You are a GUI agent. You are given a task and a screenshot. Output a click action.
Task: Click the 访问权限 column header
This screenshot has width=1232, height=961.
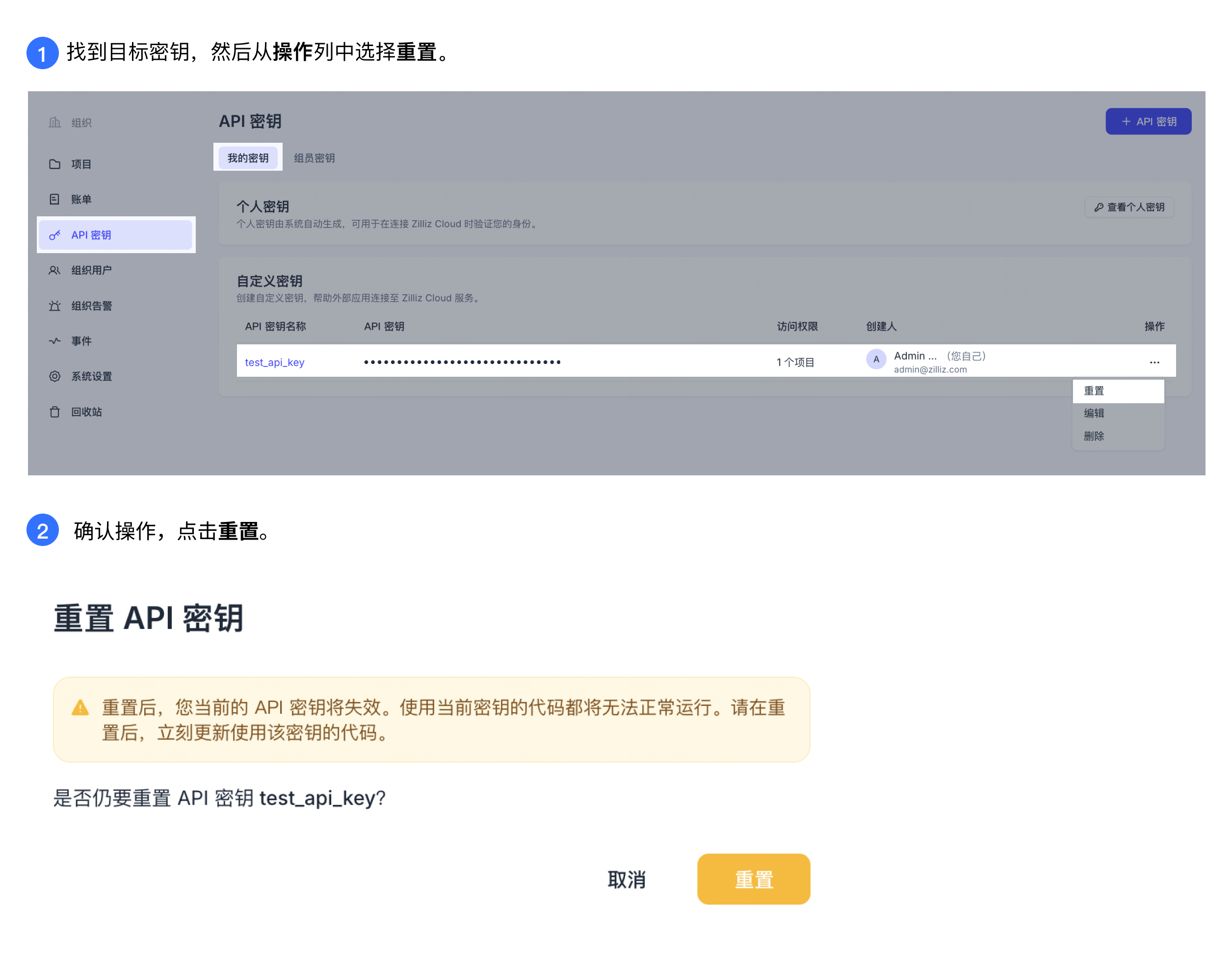pyautogui.click(x=797, y=327)
